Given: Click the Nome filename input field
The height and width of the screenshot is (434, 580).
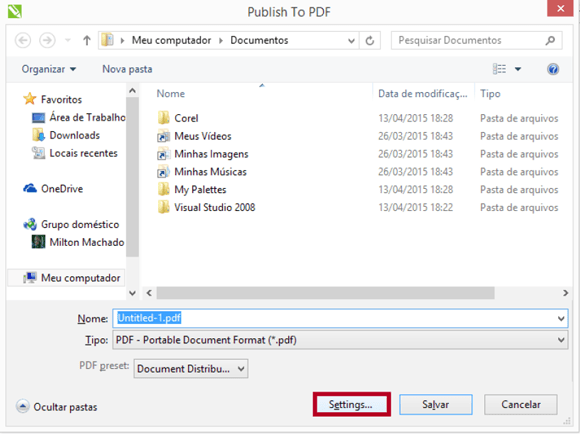Looking at the screenshot, I should pos(340,318).
